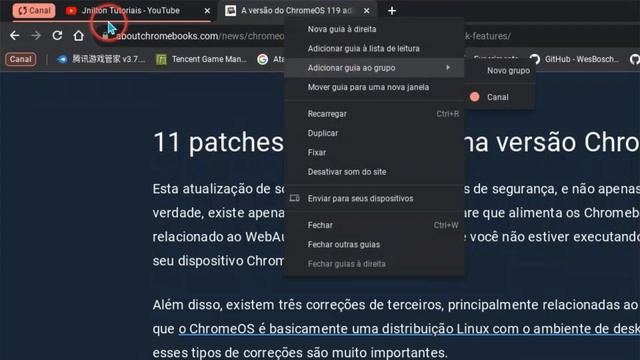Click the article tab favicon

point(231,11)
